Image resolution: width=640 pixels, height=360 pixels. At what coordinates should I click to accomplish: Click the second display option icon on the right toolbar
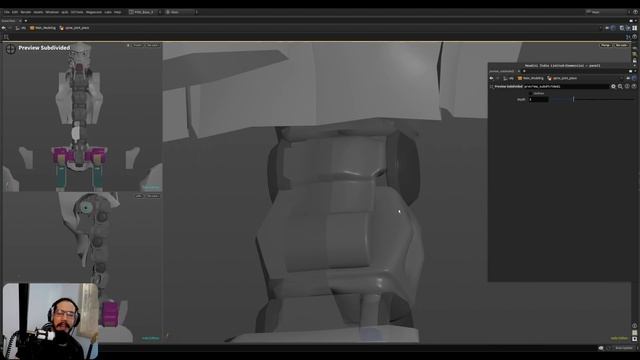pos(635,54)
